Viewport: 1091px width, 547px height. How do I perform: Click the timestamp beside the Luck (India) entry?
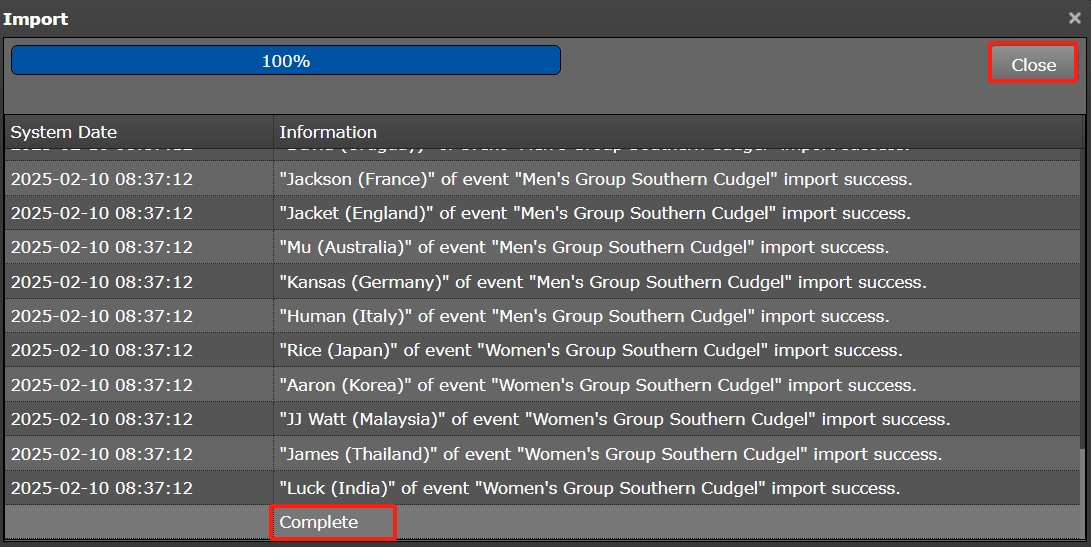[x=101, y=488]
